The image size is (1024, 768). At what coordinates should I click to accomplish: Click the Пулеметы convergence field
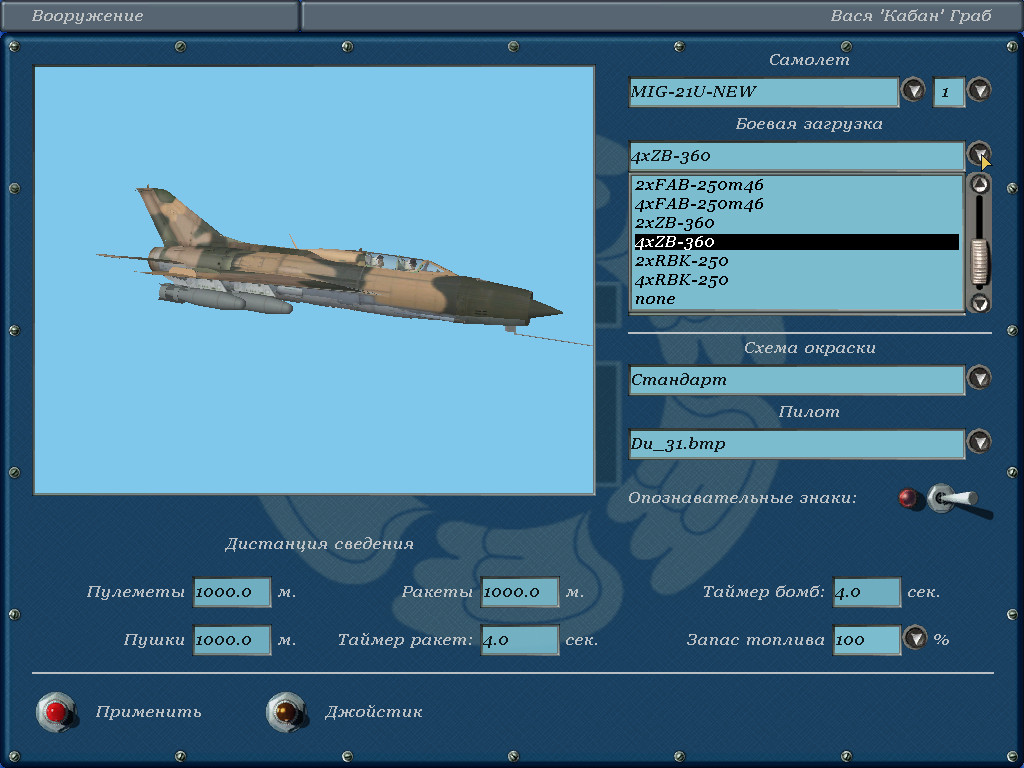(232, 592)
